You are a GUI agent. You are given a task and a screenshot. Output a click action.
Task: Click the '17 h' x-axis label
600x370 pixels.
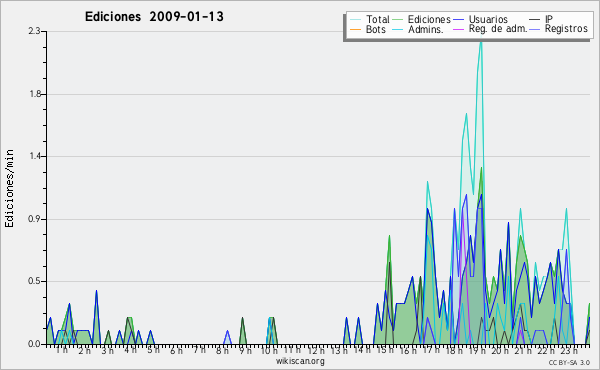click(x=431, y=350)
